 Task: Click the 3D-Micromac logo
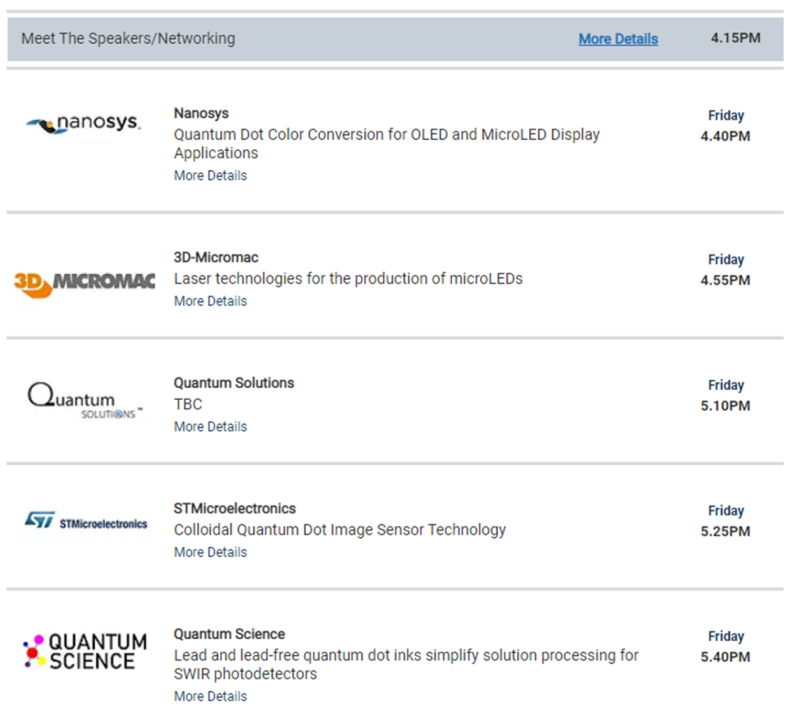(85, 281)
